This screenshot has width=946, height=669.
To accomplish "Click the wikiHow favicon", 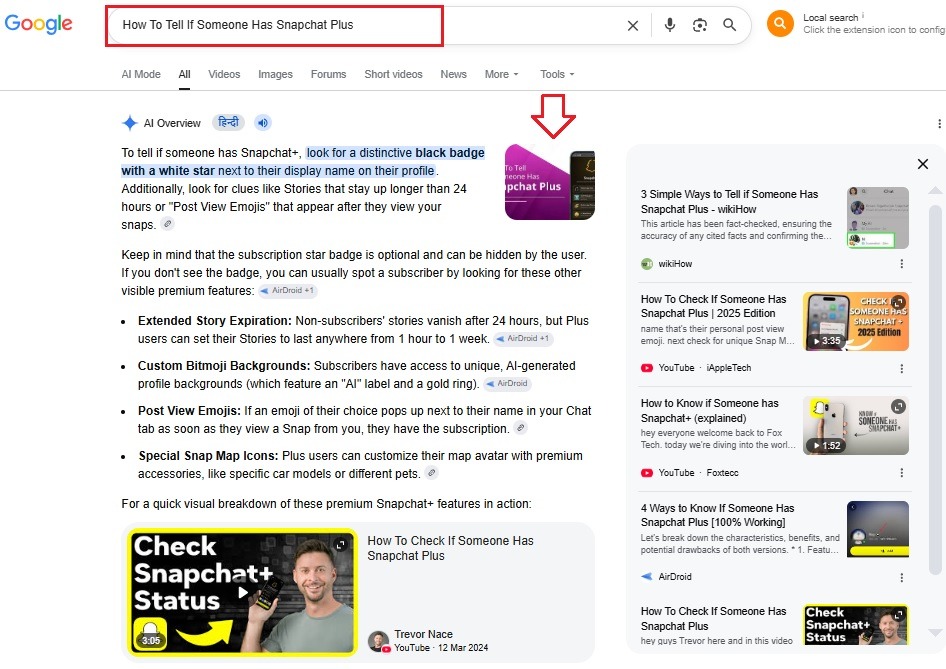I will pos(647,264).
